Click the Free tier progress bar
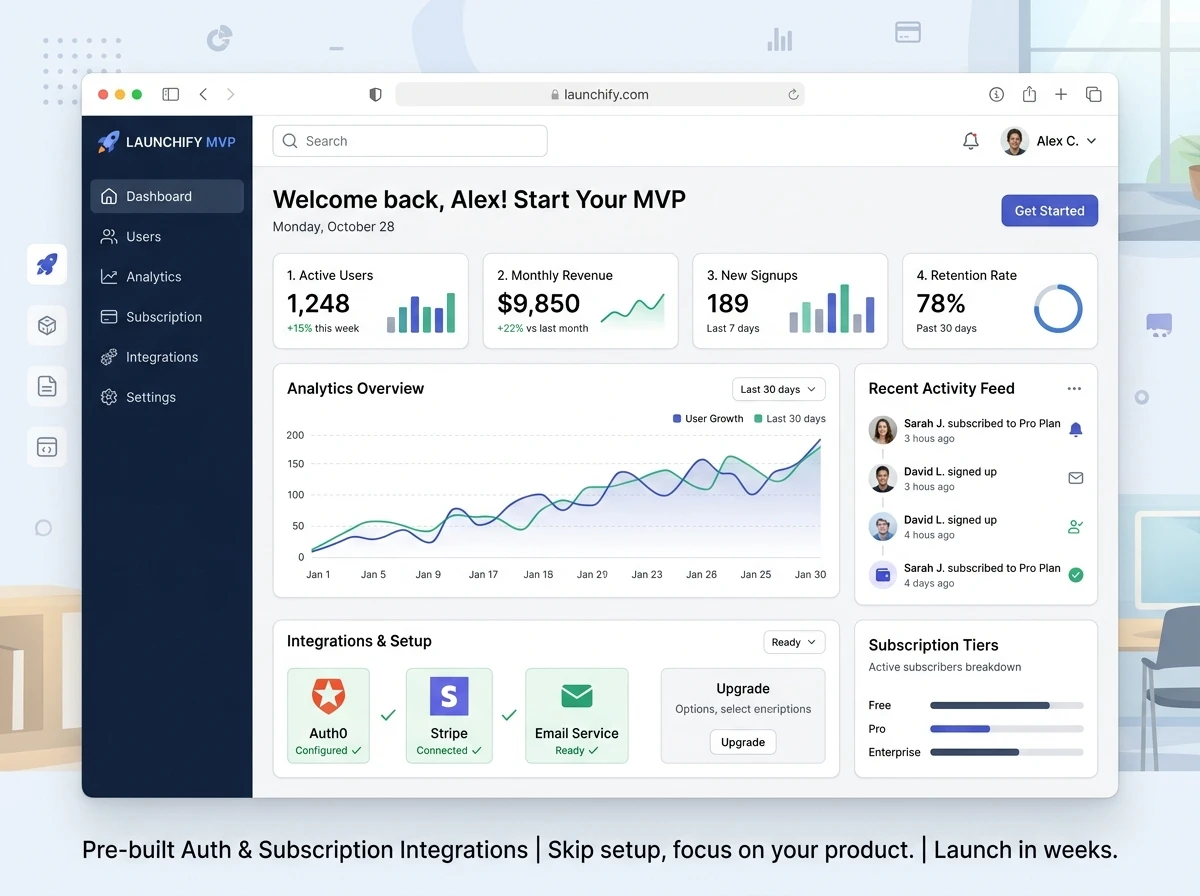The image size is (1200, 896). tap(1007, 705)
